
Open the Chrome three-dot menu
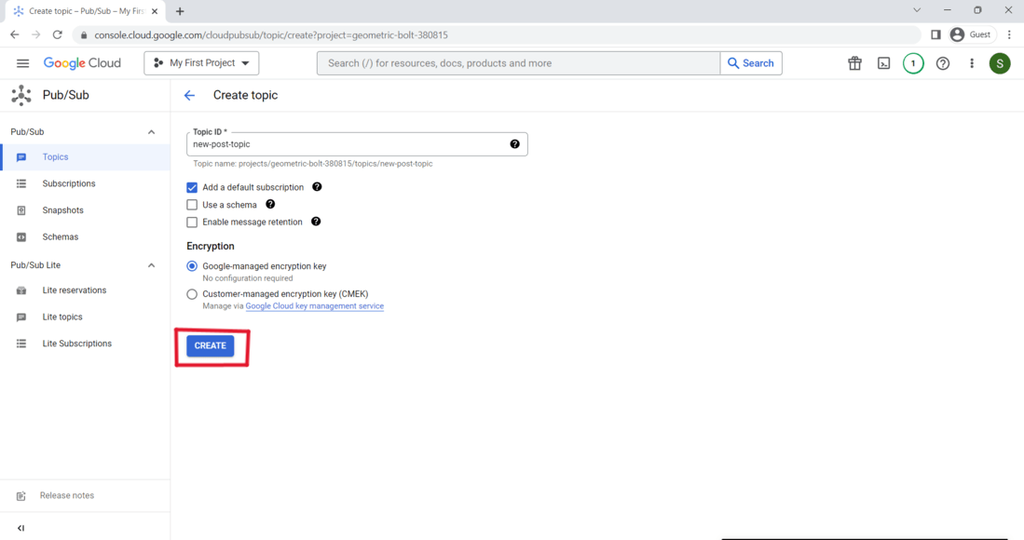(x=1010, y=35)
